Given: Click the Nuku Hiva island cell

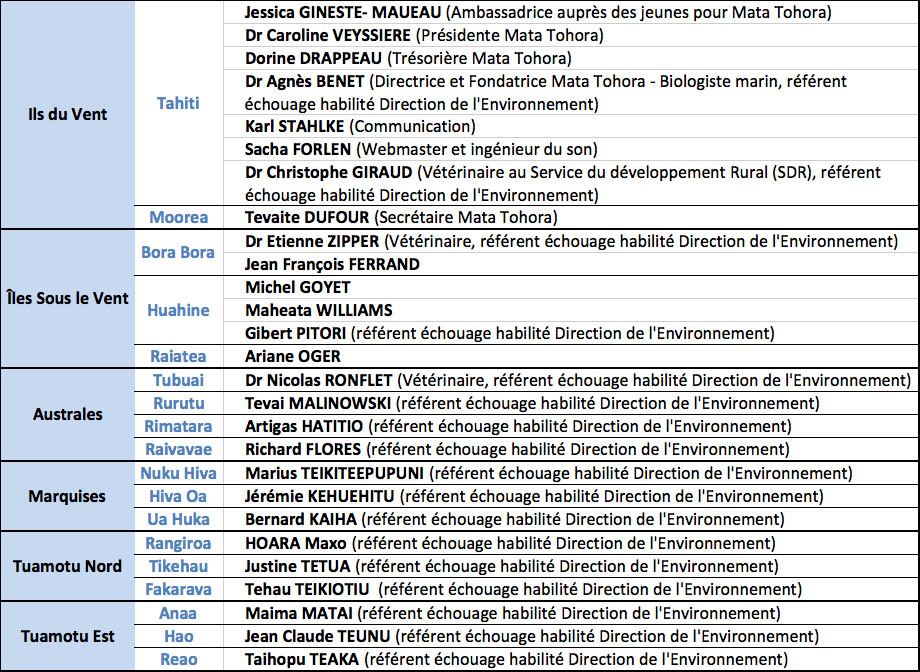Looking at the screenshot, I should coord(178,473).
